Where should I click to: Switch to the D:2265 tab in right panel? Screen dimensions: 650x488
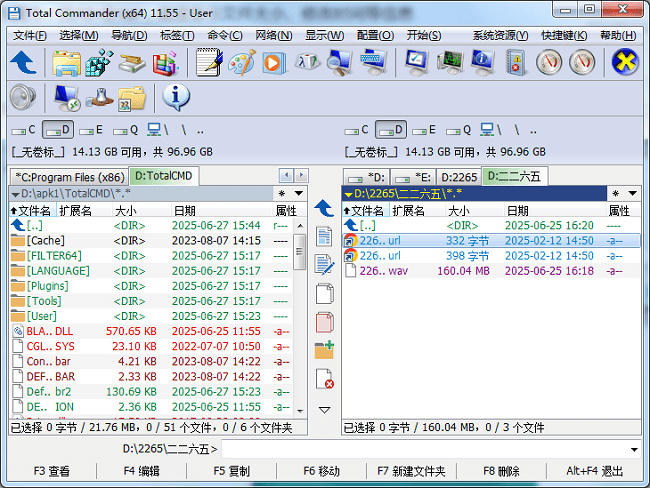pos(459,177)
